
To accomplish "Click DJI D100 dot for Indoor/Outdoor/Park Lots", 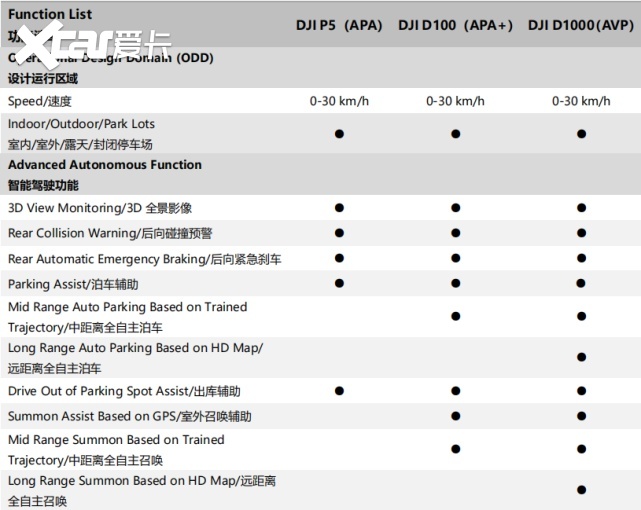I will pos(455,133).
